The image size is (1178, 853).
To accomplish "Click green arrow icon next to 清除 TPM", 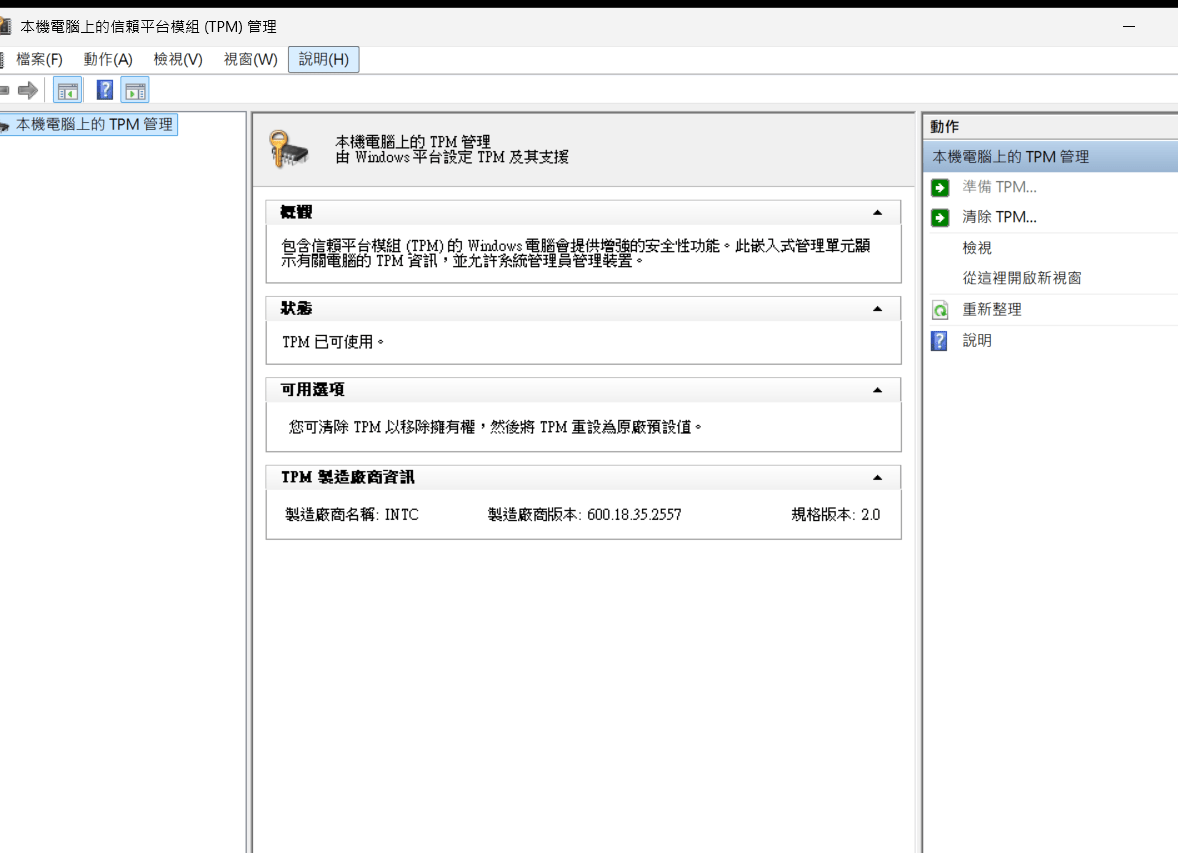I will pyautogui.click(x=940, y=218).
